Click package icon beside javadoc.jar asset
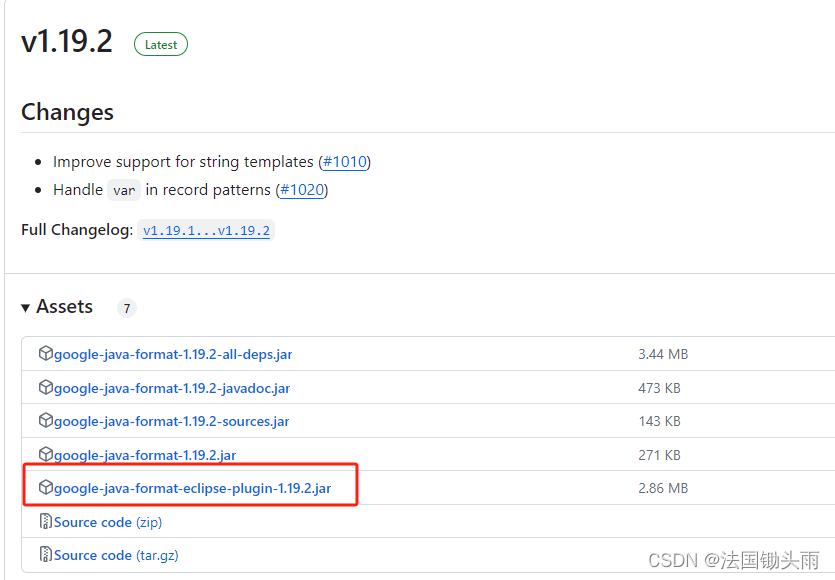This screenshot has height=580, width=835. pyautogui.click(x=46, y=387)
